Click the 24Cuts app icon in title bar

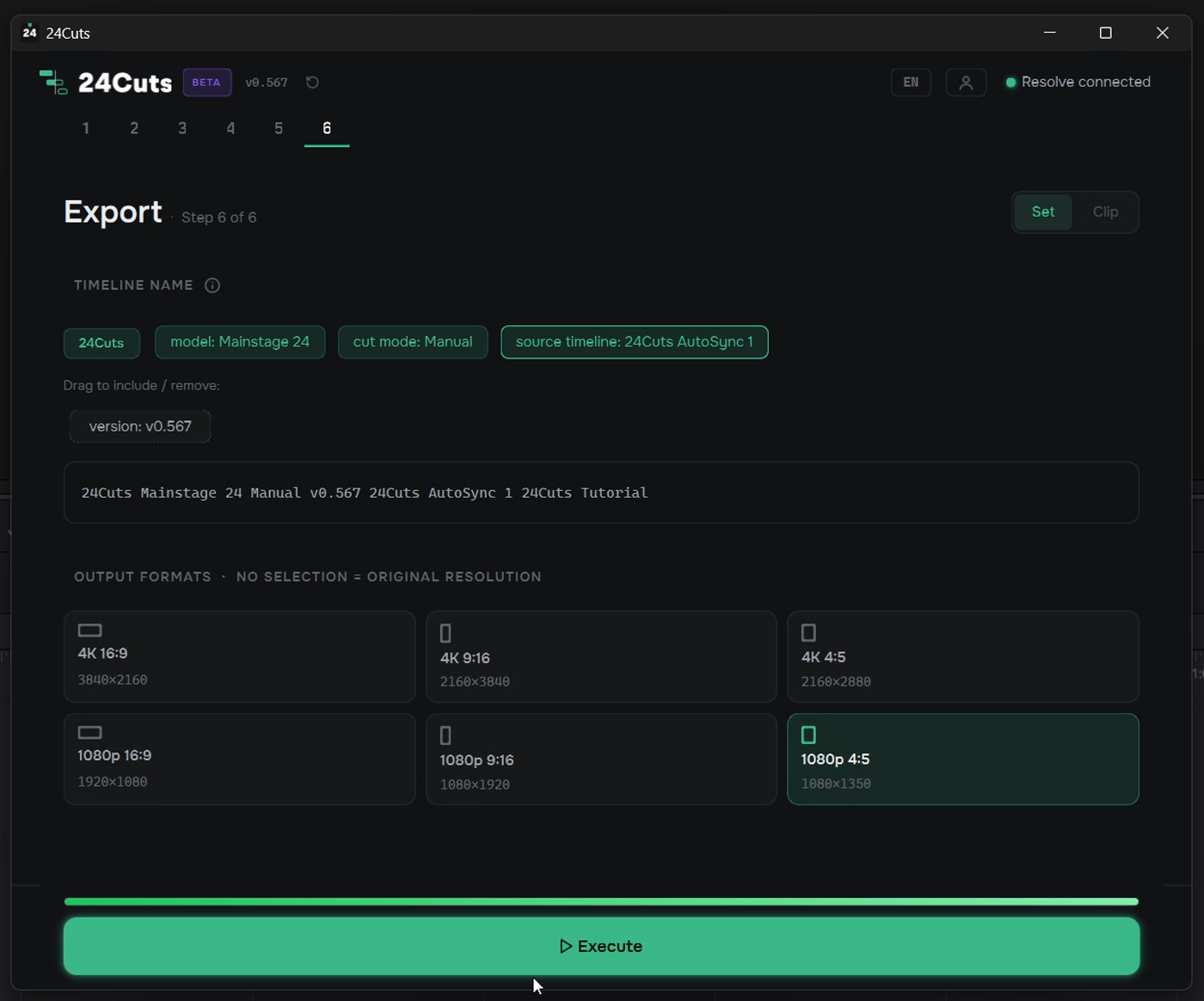(x=30, y=33)
